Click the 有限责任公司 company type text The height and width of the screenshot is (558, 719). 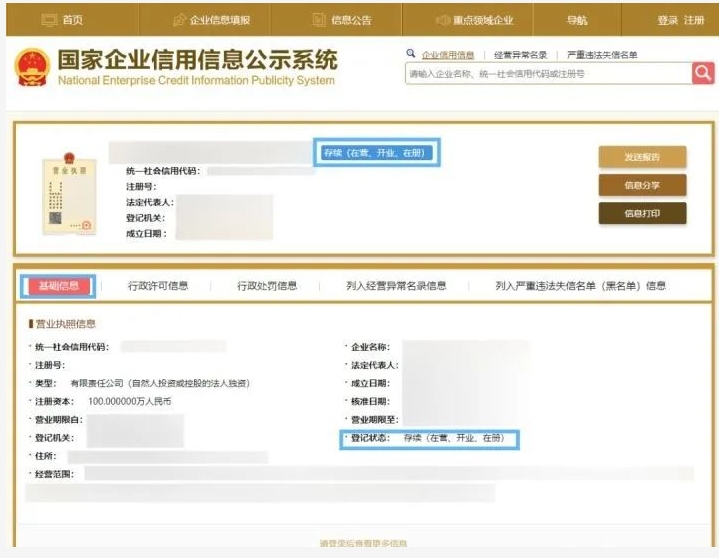pos(160,383)
